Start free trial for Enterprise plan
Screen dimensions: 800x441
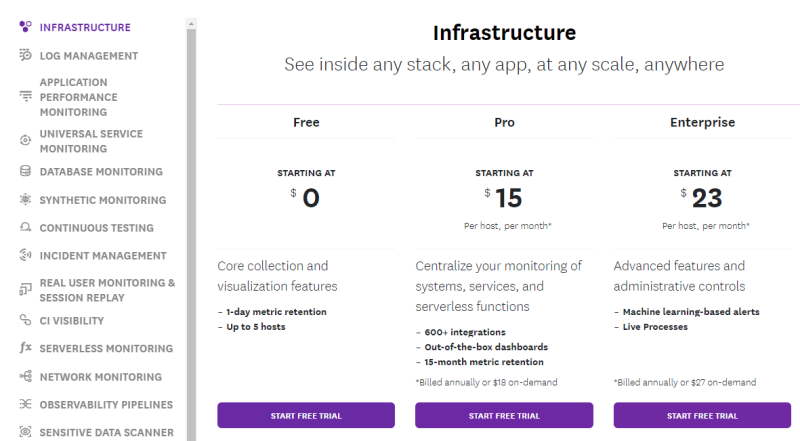click(702, 415)
